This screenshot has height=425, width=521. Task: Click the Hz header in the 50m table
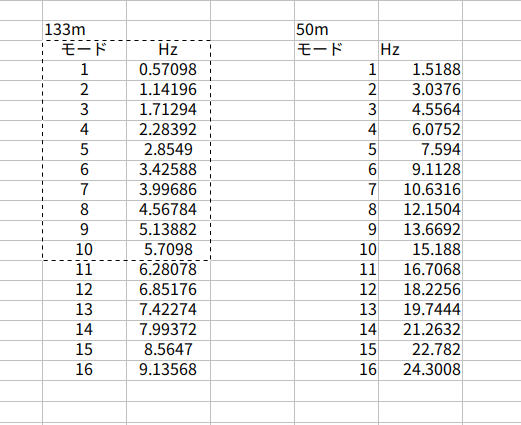[x=421, y=50]
